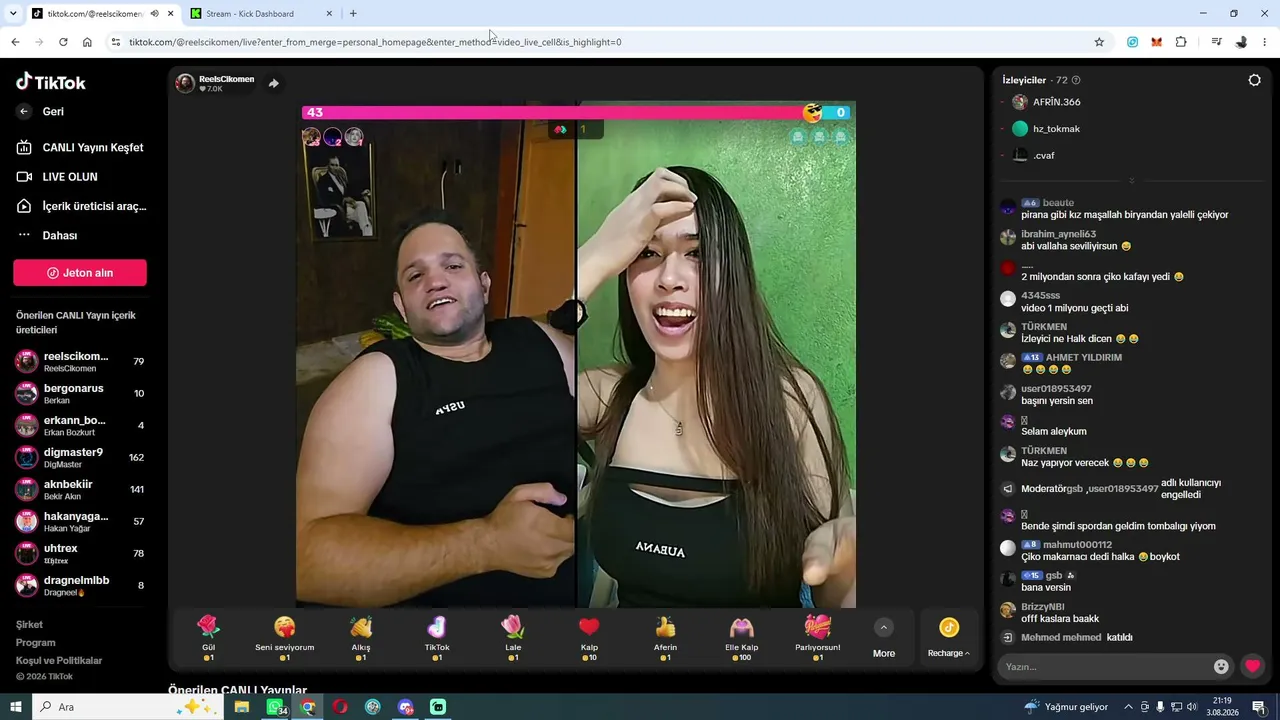Send the Aferin thumbs-up gift
Screen dimensions: 1280x720
tap(665, 637)
